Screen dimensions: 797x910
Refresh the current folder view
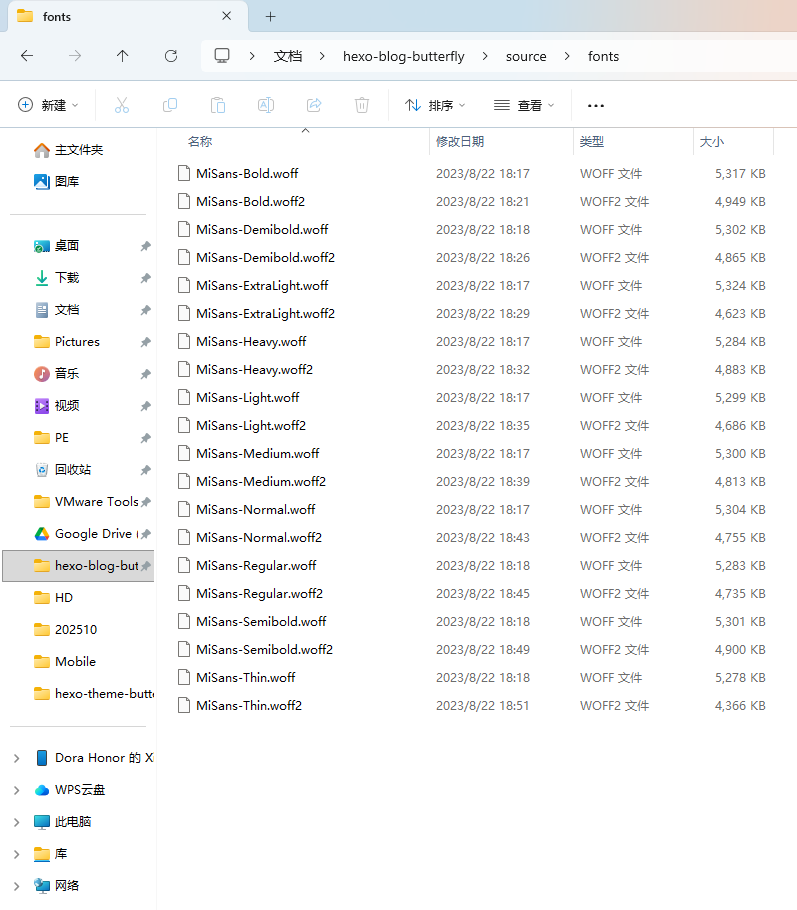click(171, 56)
